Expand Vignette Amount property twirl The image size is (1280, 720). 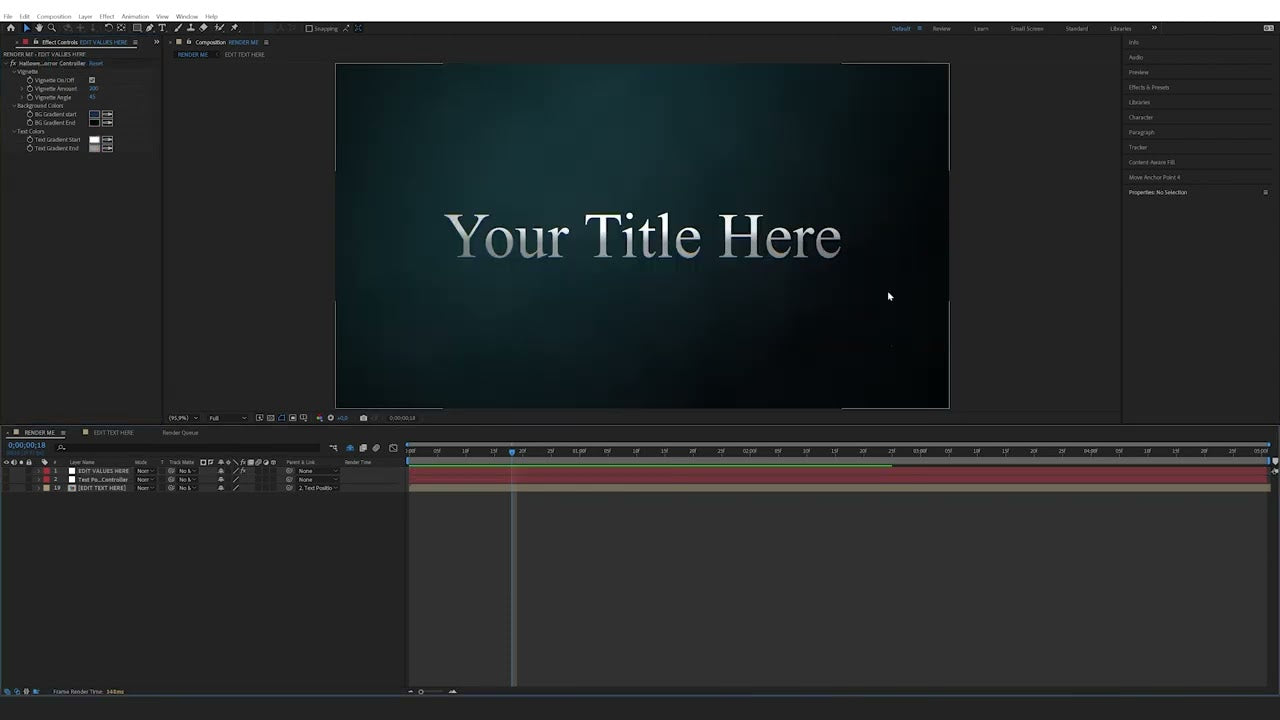point(22,89)
